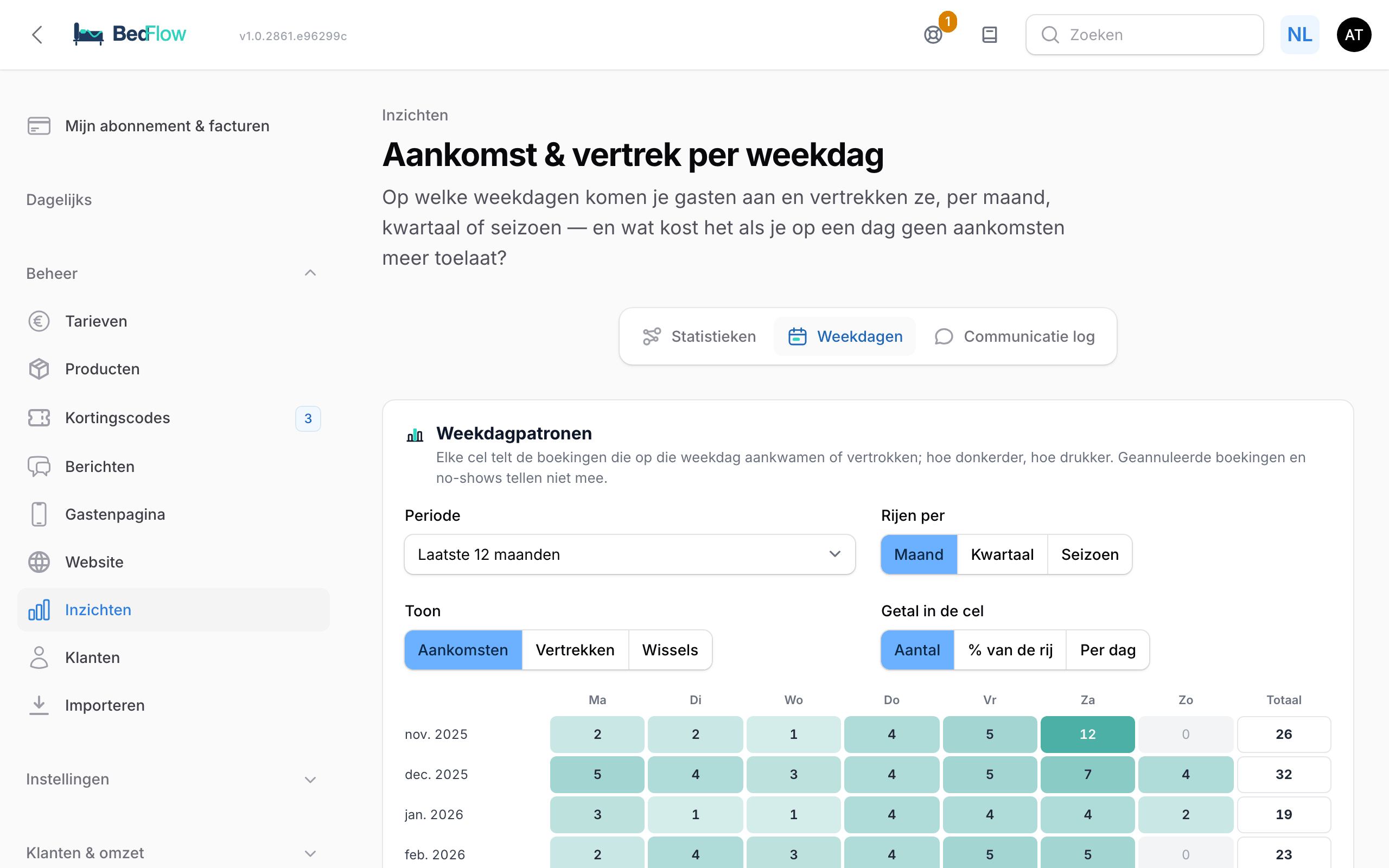Click the phone icon next to Gastenpagina
The width and height of the screenshot is (1389, 868).
pyautogui.click(x=39, y=514)
